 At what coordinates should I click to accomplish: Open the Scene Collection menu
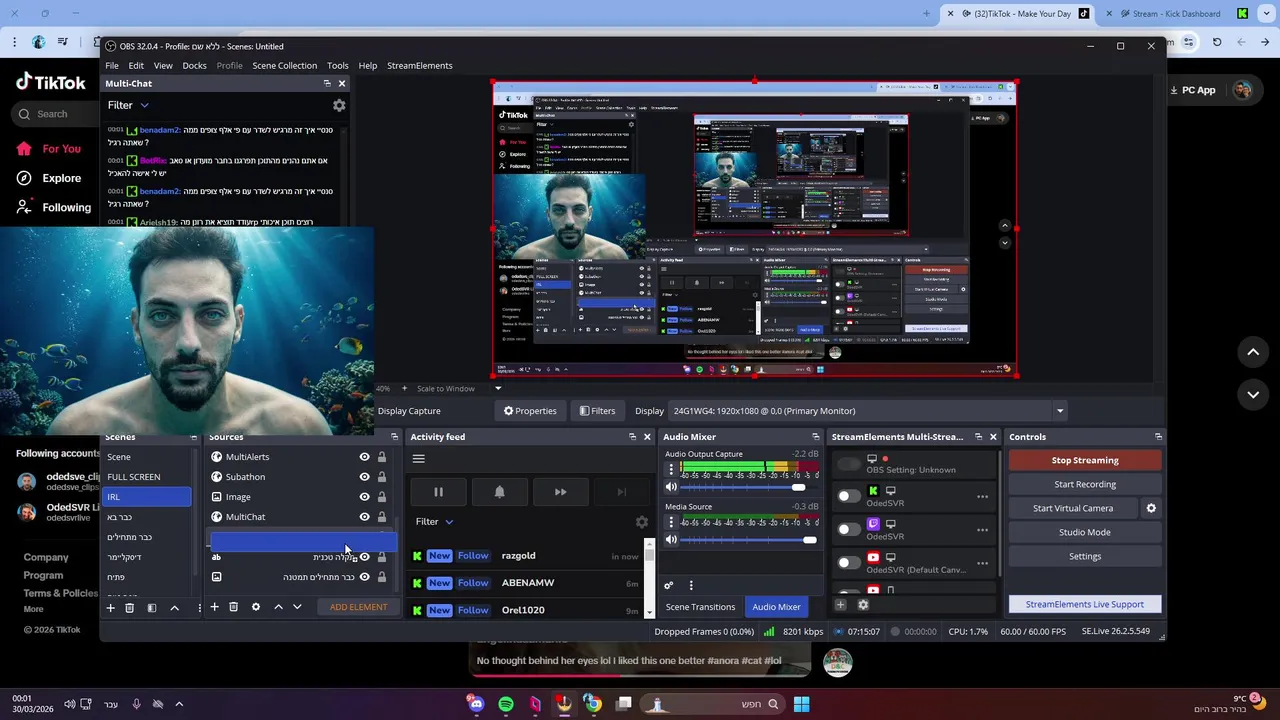284,66
